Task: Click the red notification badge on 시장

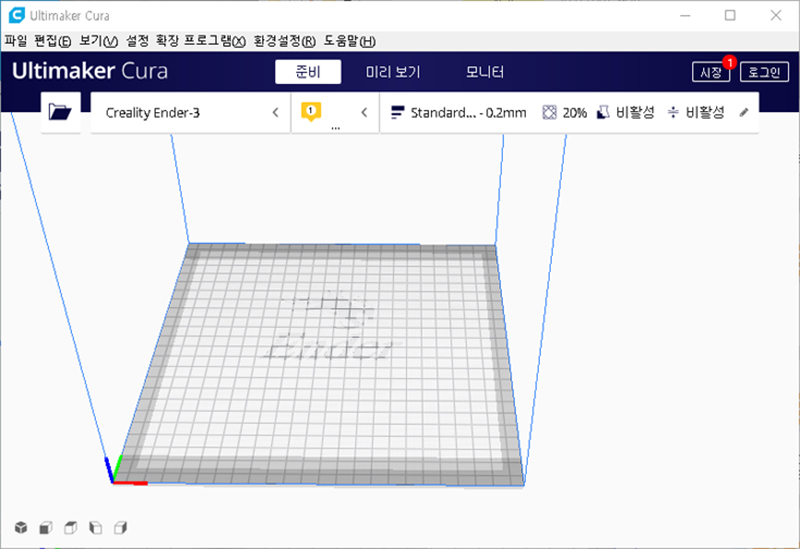Action: (x=730, y=62)
